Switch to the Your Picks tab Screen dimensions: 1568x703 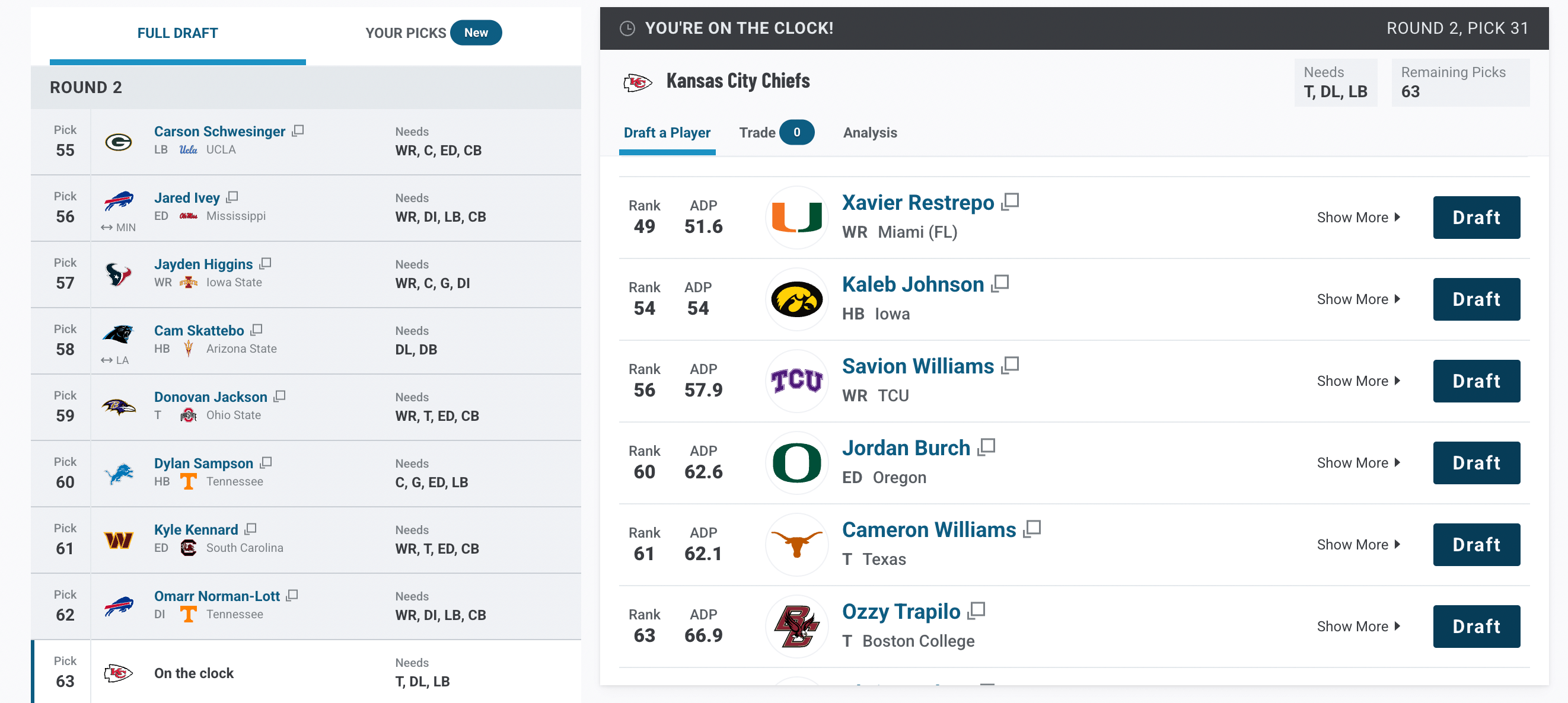[434, 33]
